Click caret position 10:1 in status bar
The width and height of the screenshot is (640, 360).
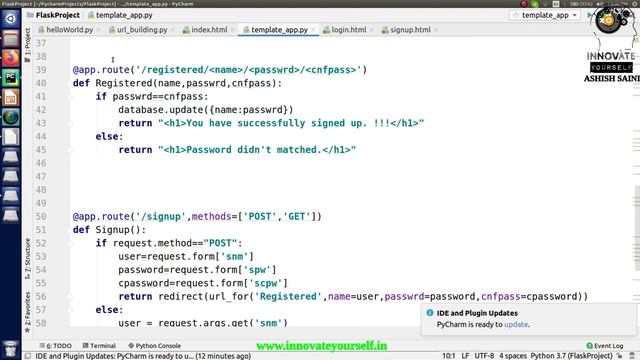click(x=448, y=356)
